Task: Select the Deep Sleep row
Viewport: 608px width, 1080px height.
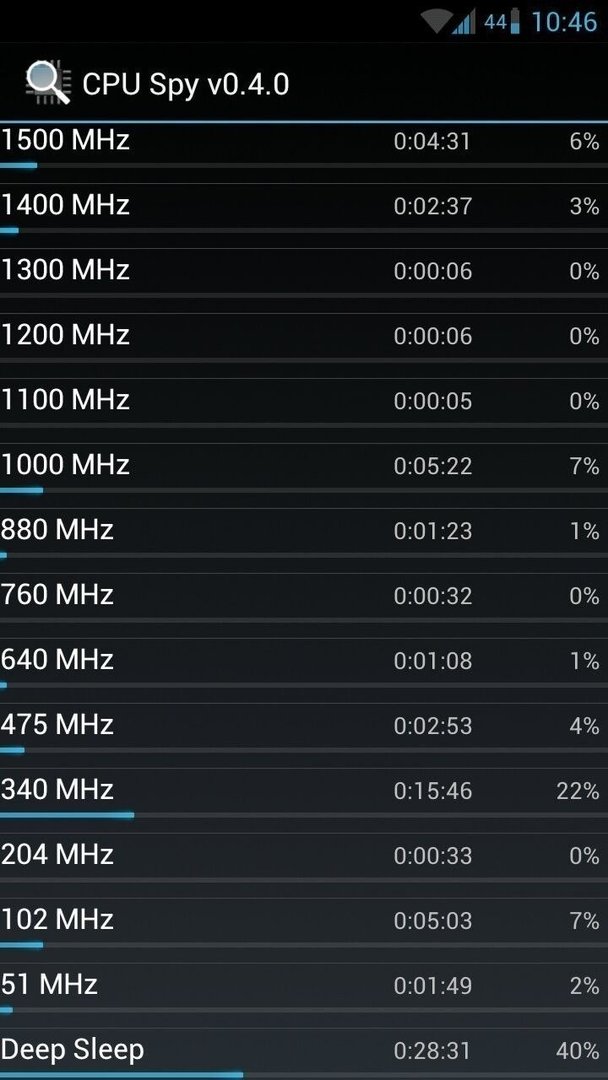Action: pyautogui.click(x=304, y=1055)
